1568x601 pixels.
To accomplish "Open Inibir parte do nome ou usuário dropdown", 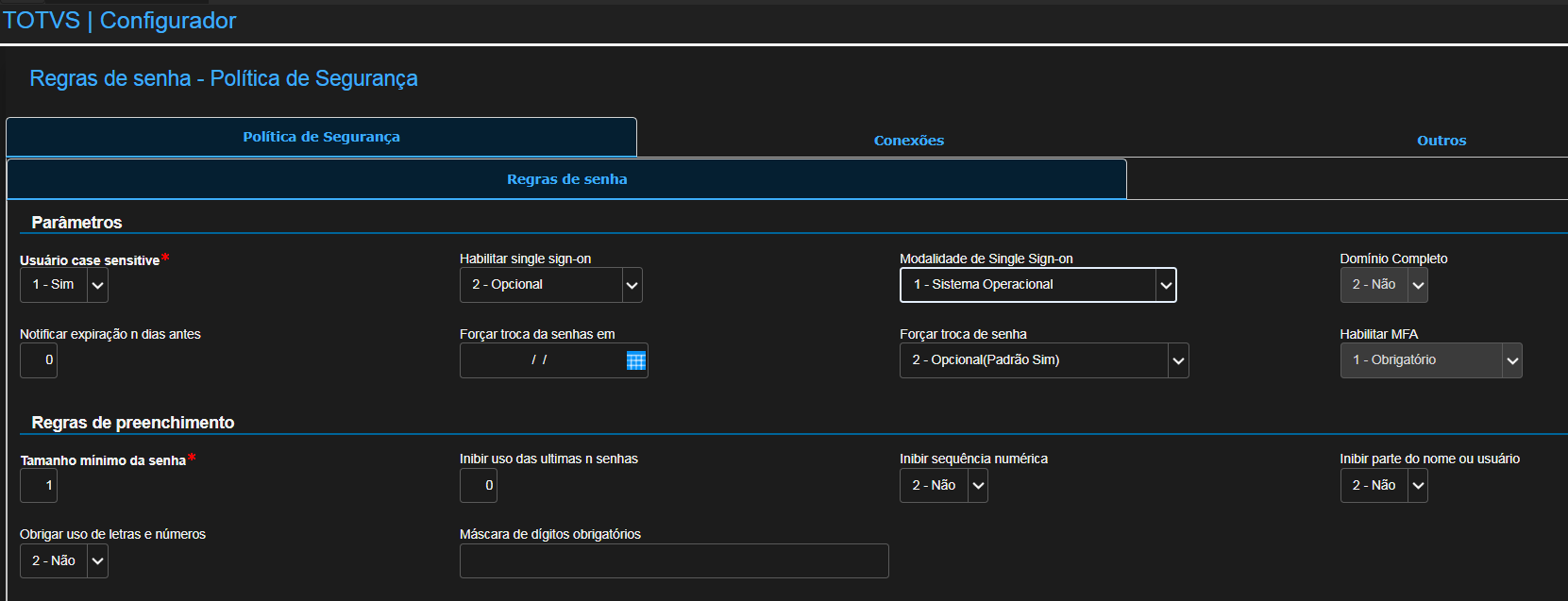I will coord(1417,486).
